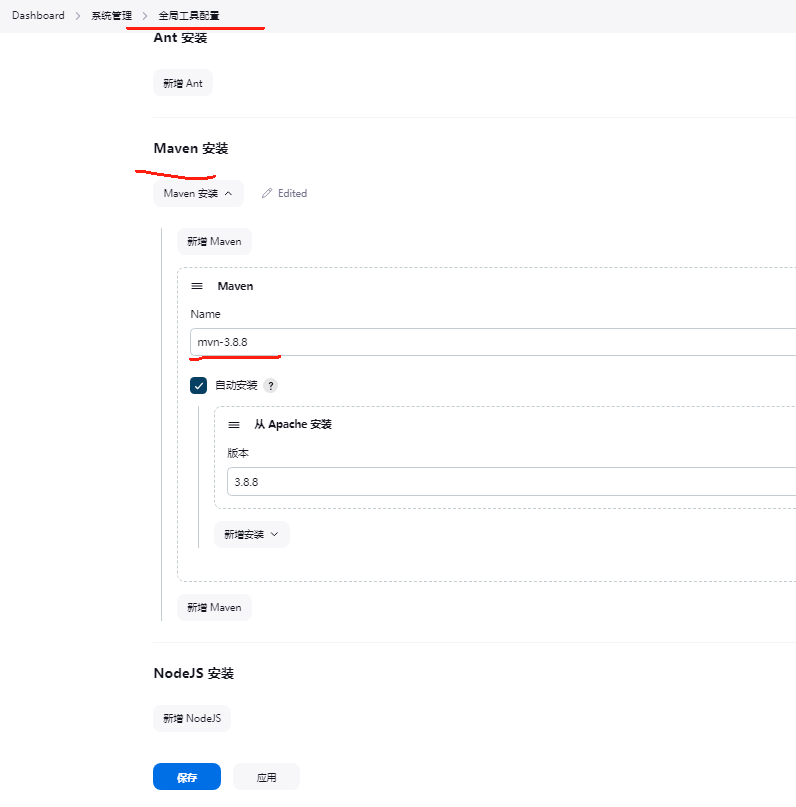Click the 自动安装 label text

click(236, 385)
